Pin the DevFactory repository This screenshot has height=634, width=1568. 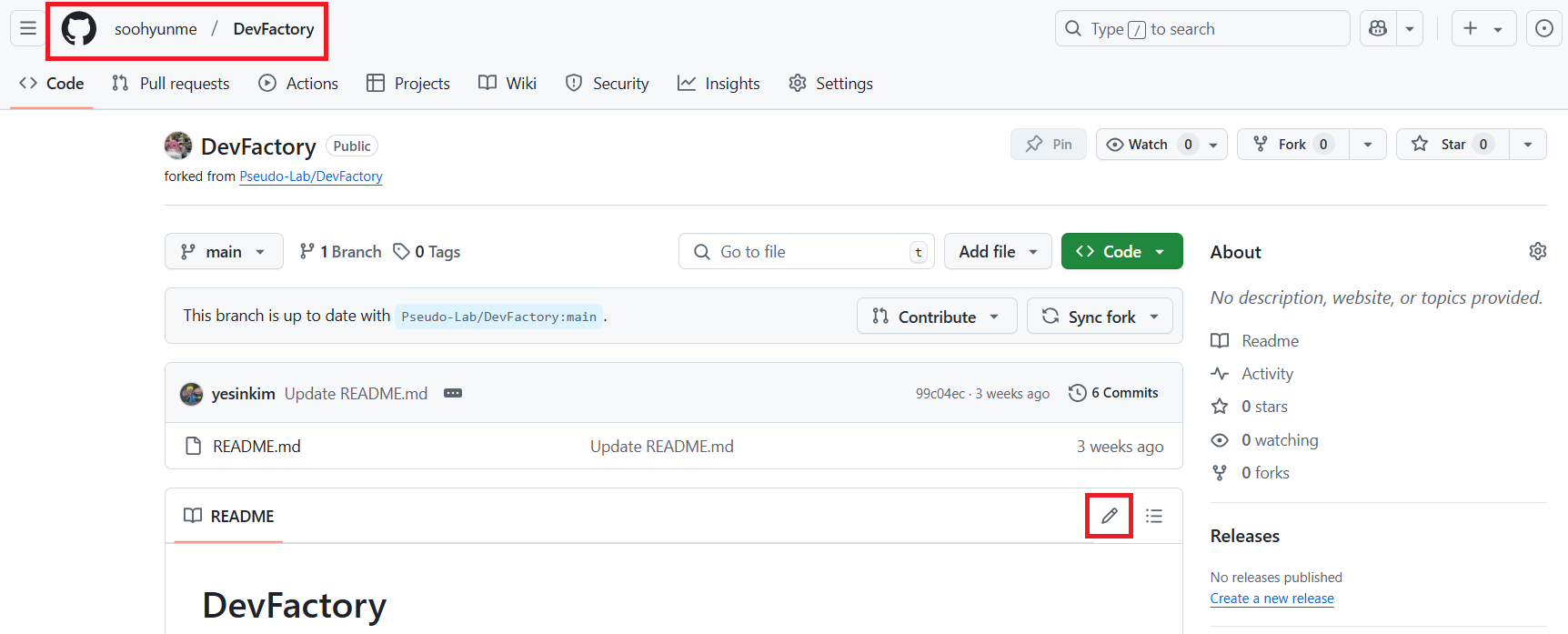click(x=1049, y=145)
